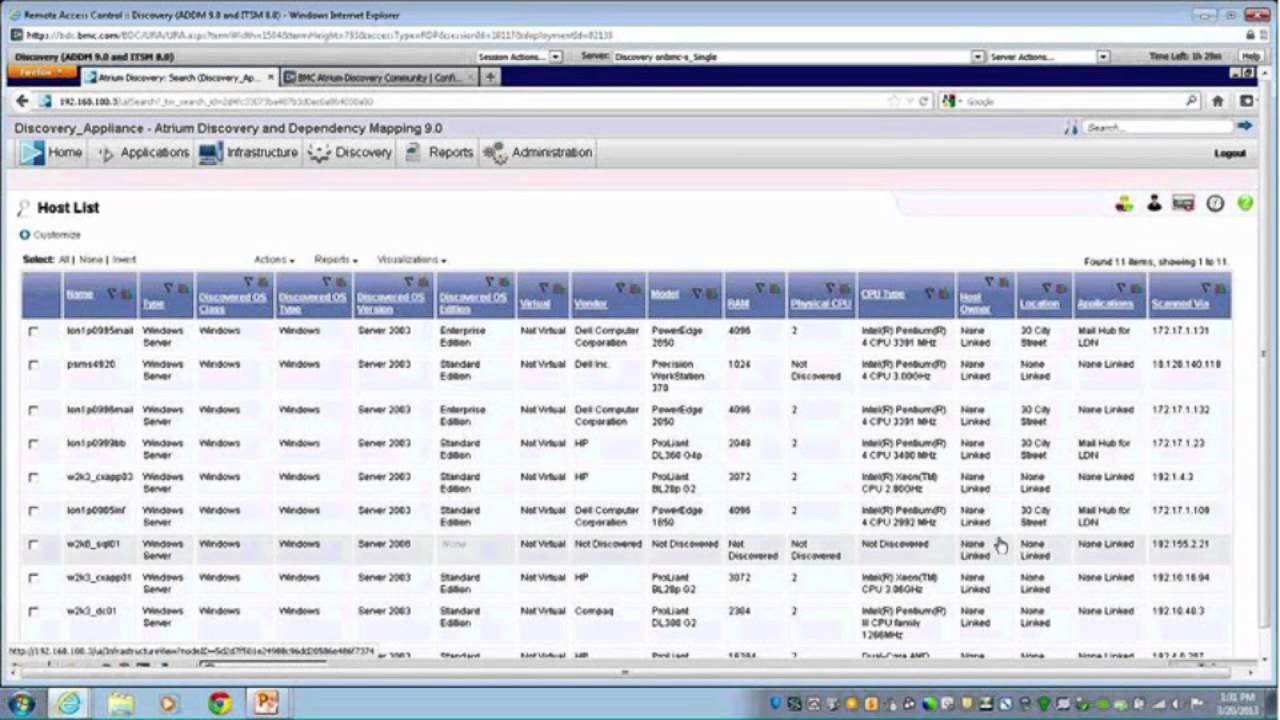Click the browser address bar

[470, 101]
